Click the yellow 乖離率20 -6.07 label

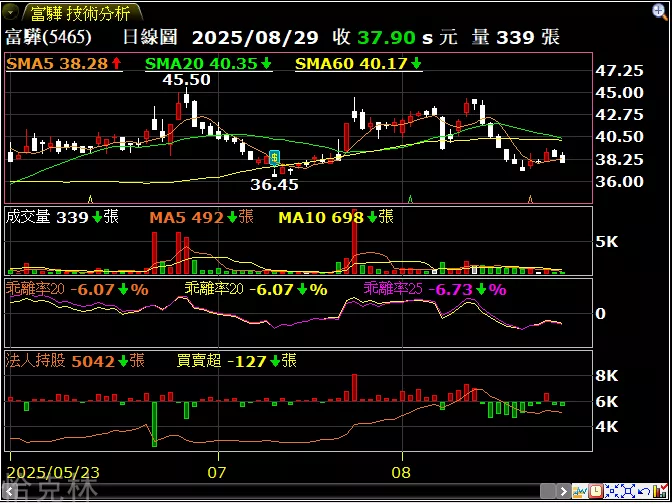point(256,290)
